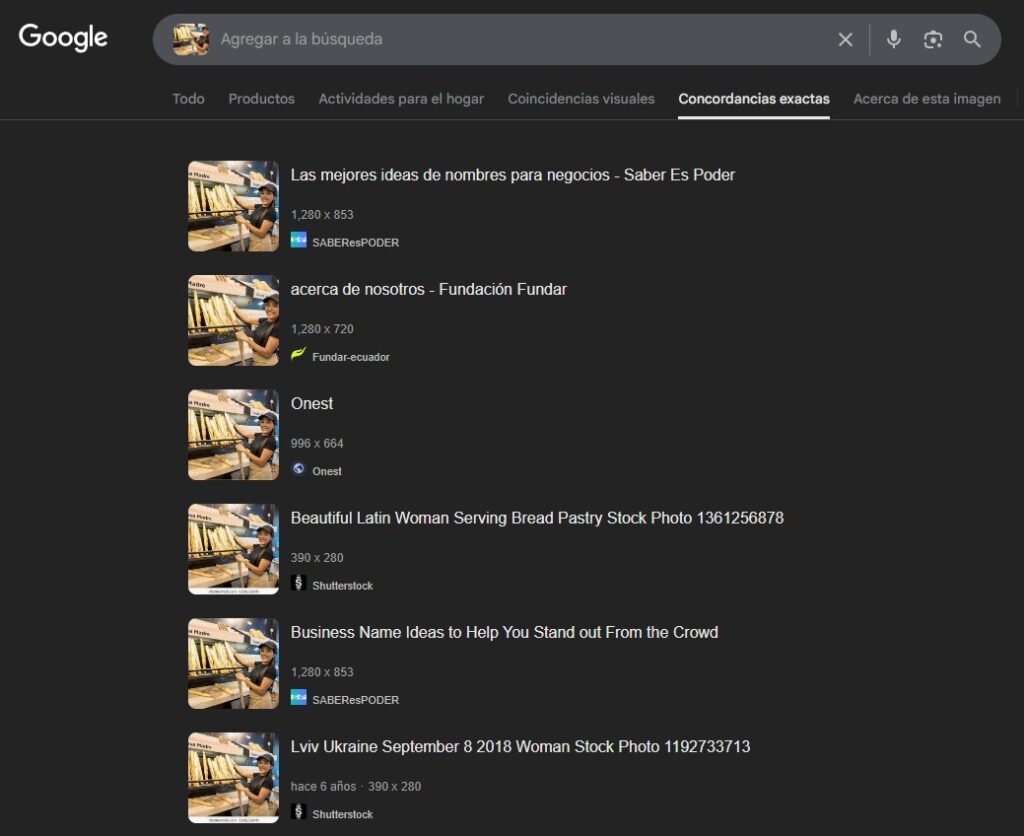This screenshot has height=836, width=1024.
Task: Click '1,280 x 853' under 'Business Name Ideas' result
Action: click(322, 672)
